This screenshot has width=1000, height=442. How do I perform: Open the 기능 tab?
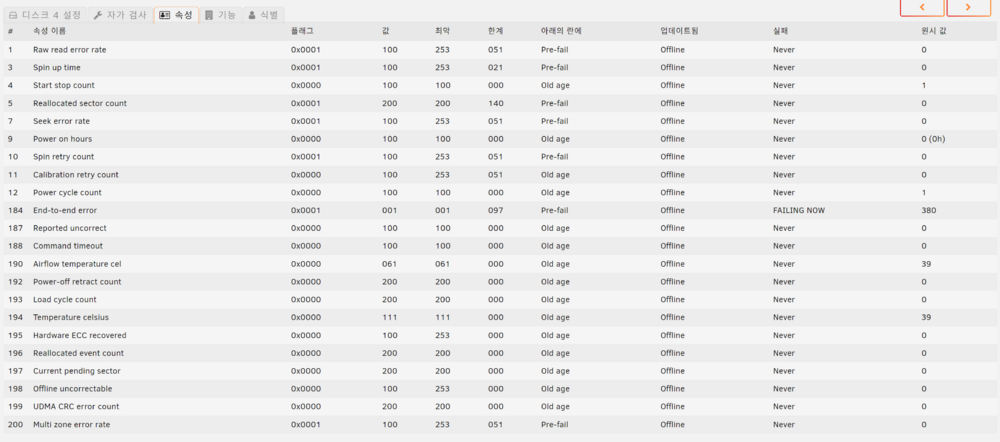click(x=220, y=15)
